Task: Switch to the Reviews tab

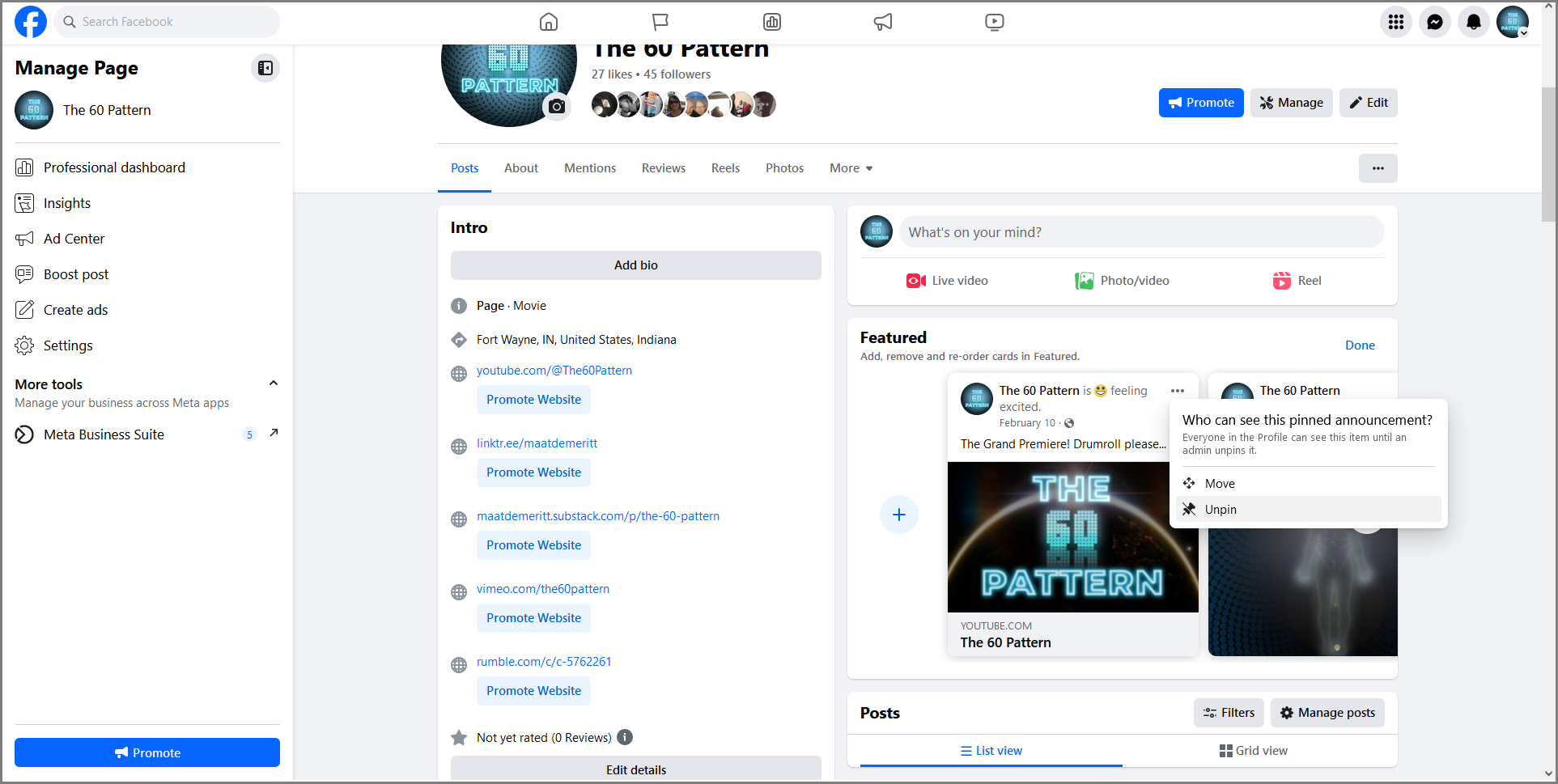Action: click(664, 168)
